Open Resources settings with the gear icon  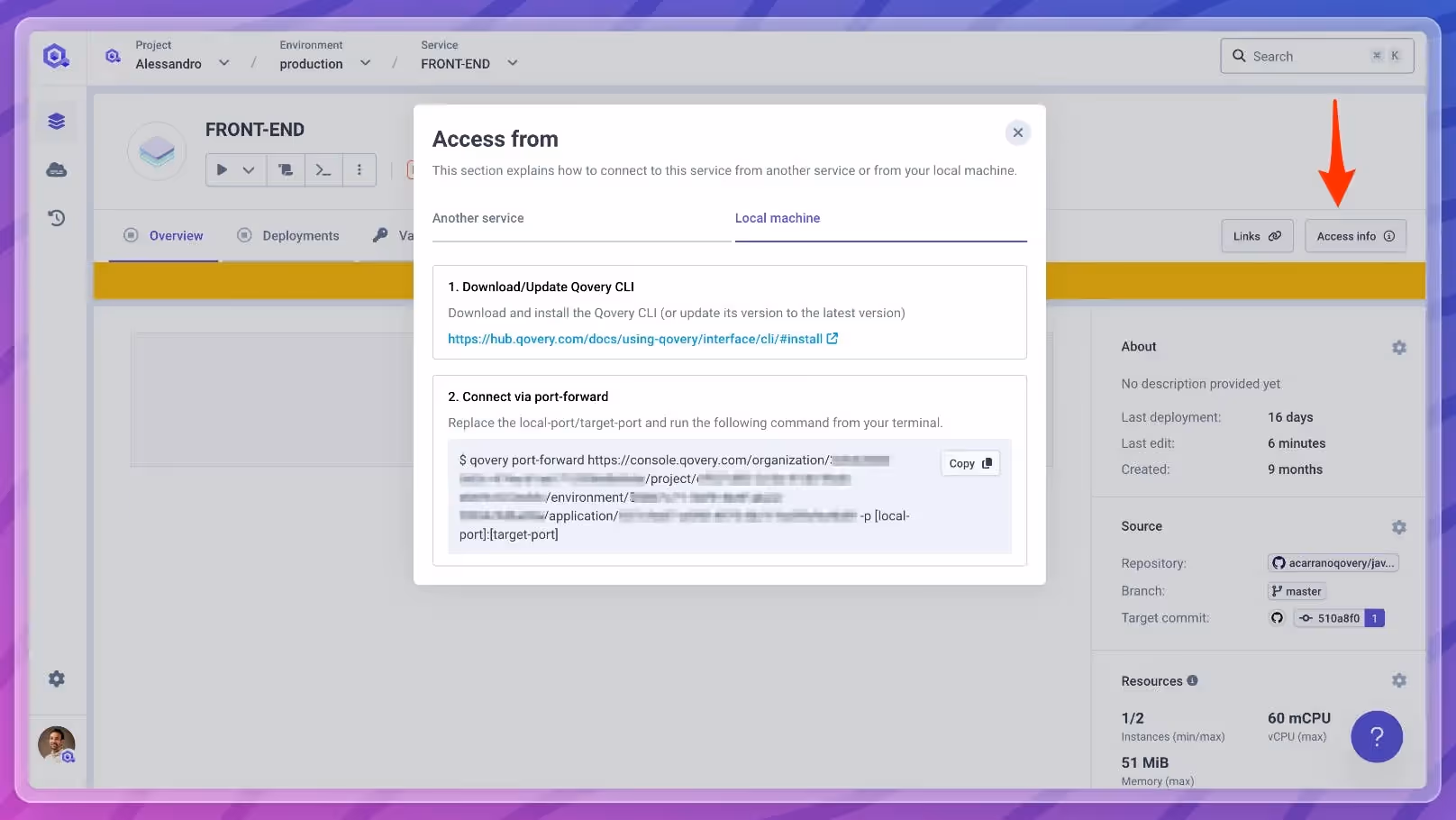1399,680
